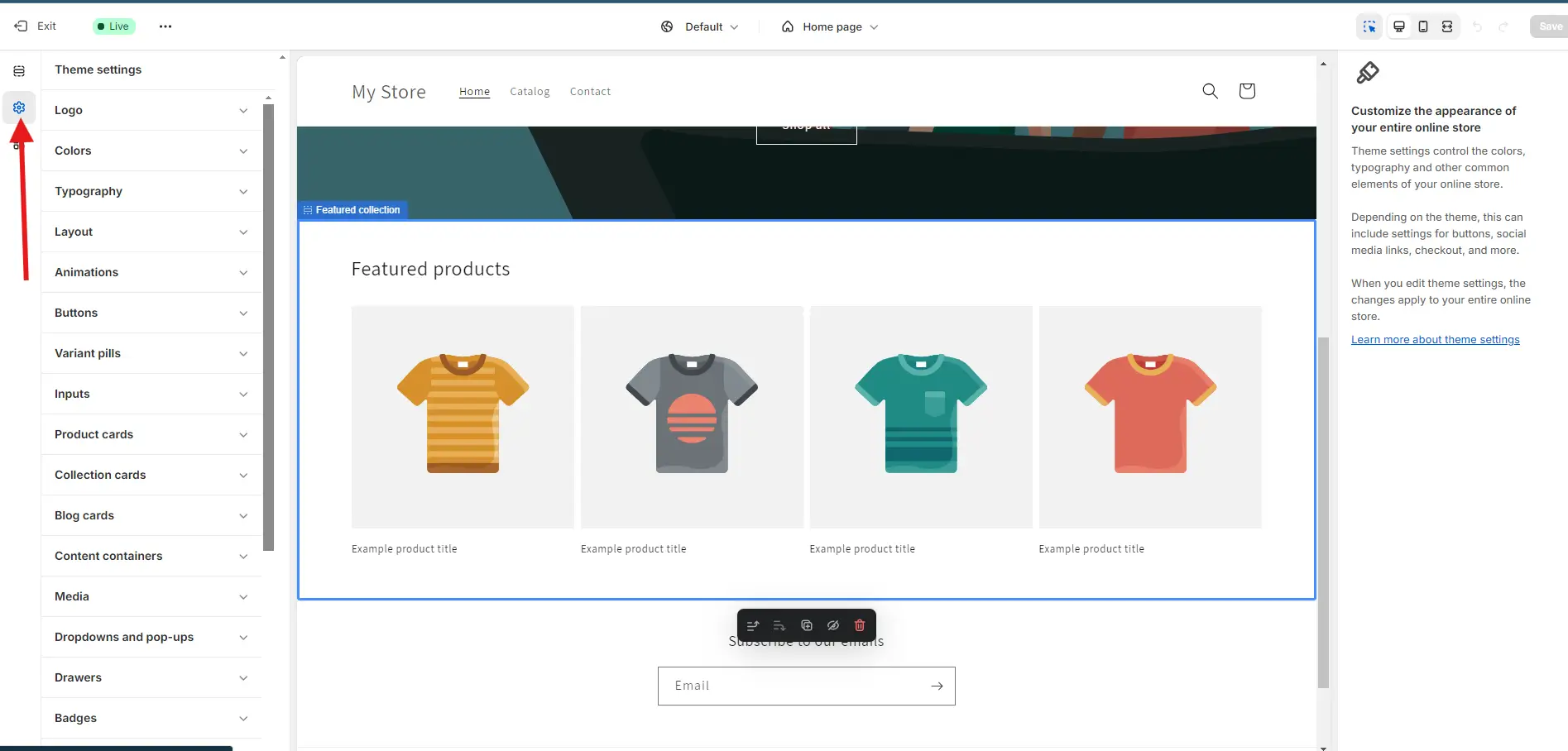Click the paintbrush icon in right panel

click(x=1368, y=73)
